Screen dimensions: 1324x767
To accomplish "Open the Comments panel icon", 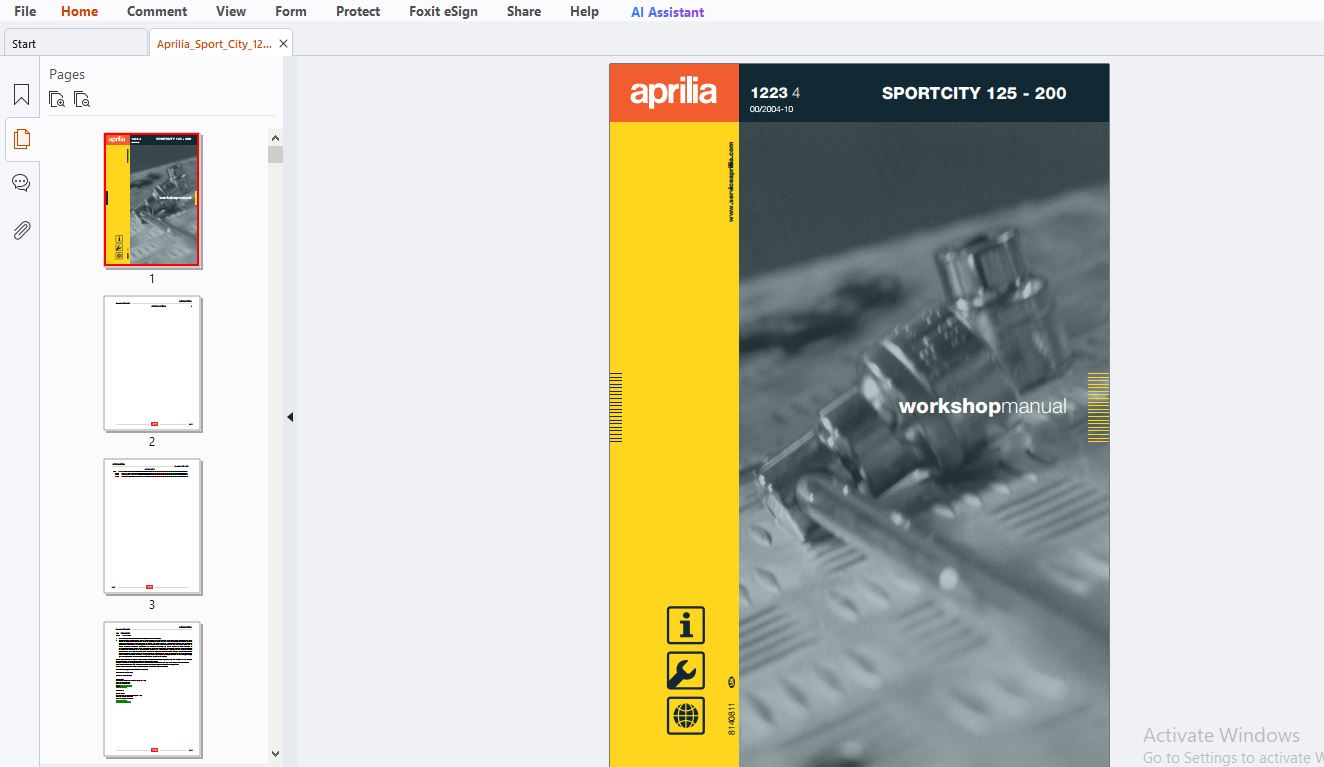I will pos(21,183).
